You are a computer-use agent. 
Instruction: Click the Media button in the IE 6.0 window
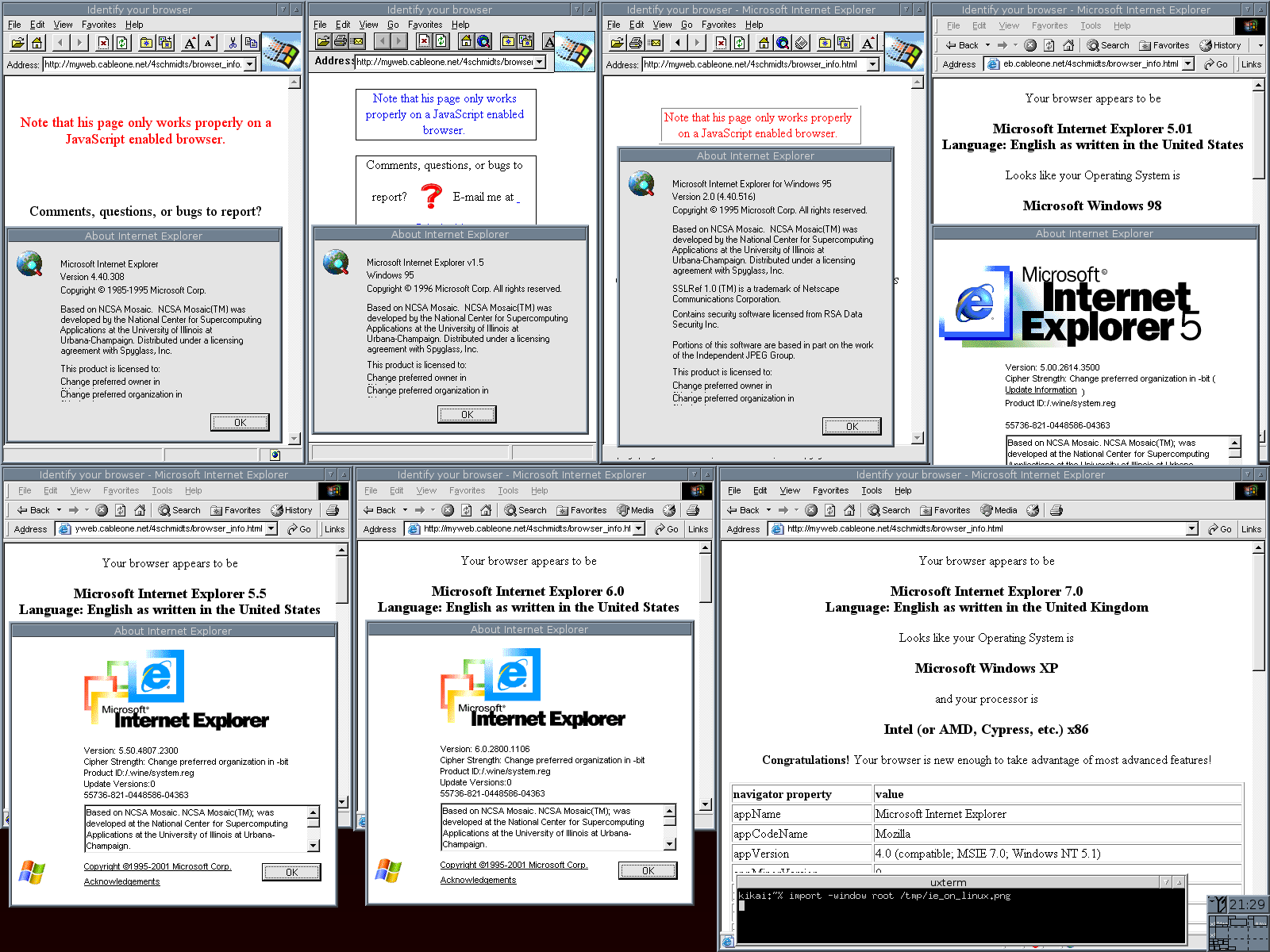point(635,510)
